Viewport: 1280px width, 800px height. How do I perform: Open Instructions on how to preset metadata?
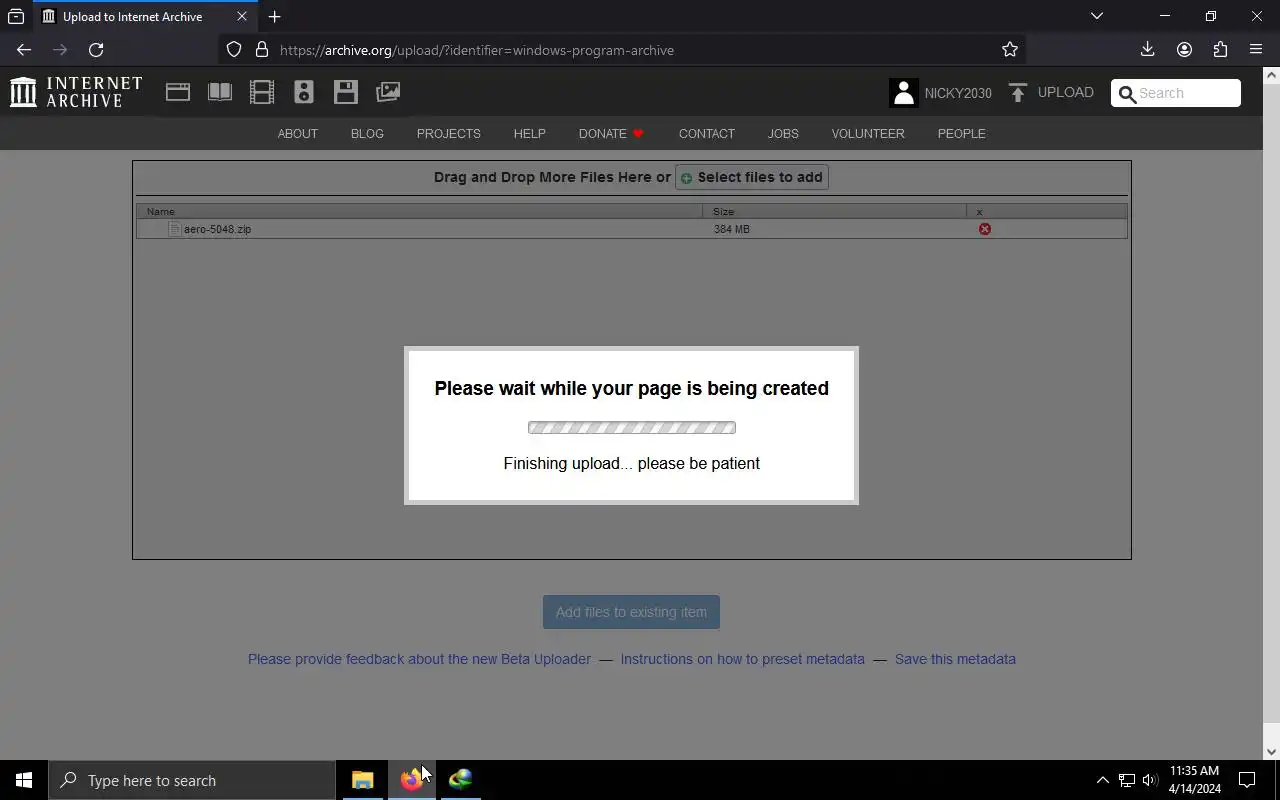click(742, 659)
